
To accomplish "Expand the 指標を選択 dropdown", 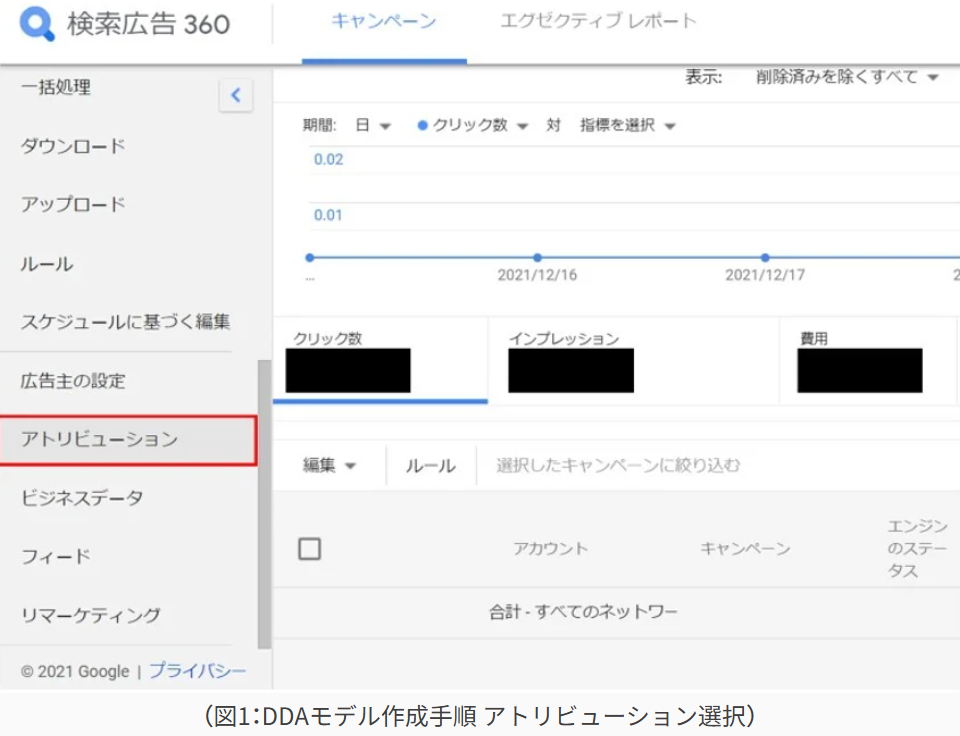I will click(x=627, y=125).
